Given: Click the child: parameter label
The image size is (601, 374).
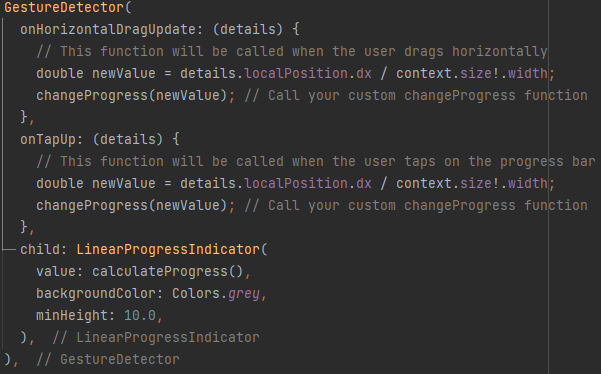Looking at the screenshot, I should tap(43, 250).
